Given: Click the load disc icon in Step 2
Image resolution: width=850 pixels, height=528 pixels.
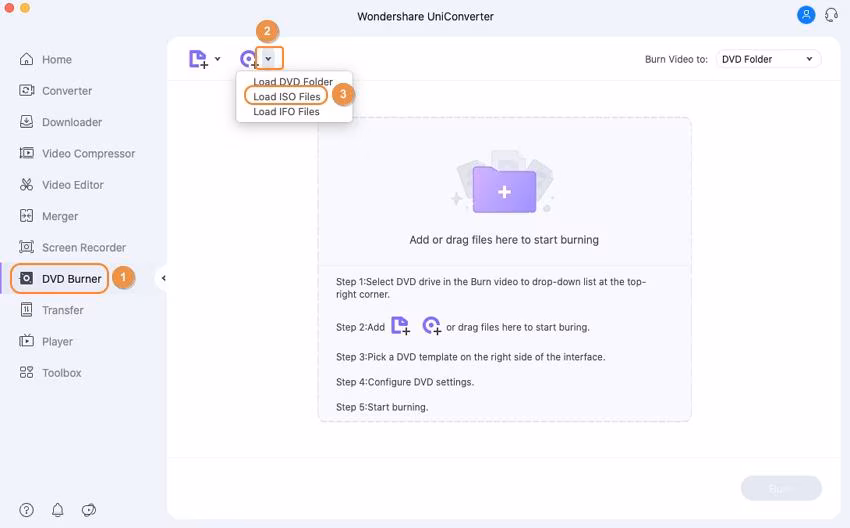Looking at the screenshot, I should [432, 326].
